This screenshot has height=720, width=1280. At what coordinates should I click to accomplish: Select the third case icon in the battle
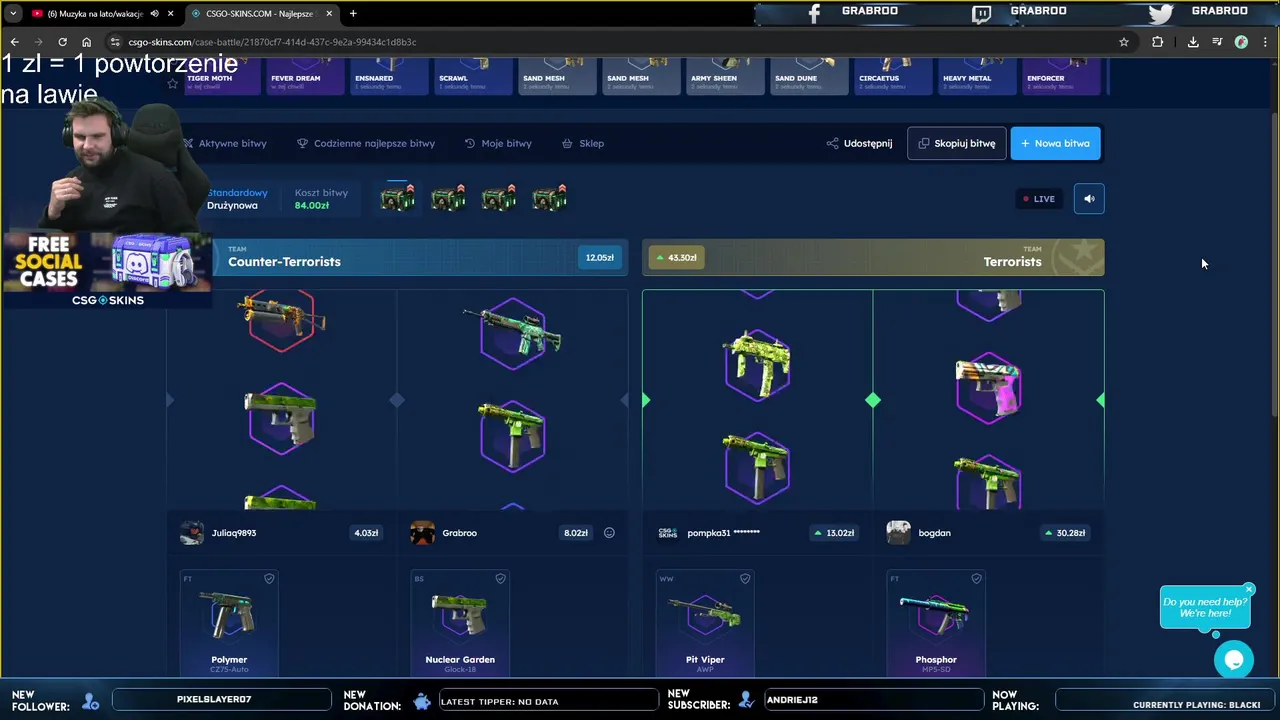pos(499,198)
